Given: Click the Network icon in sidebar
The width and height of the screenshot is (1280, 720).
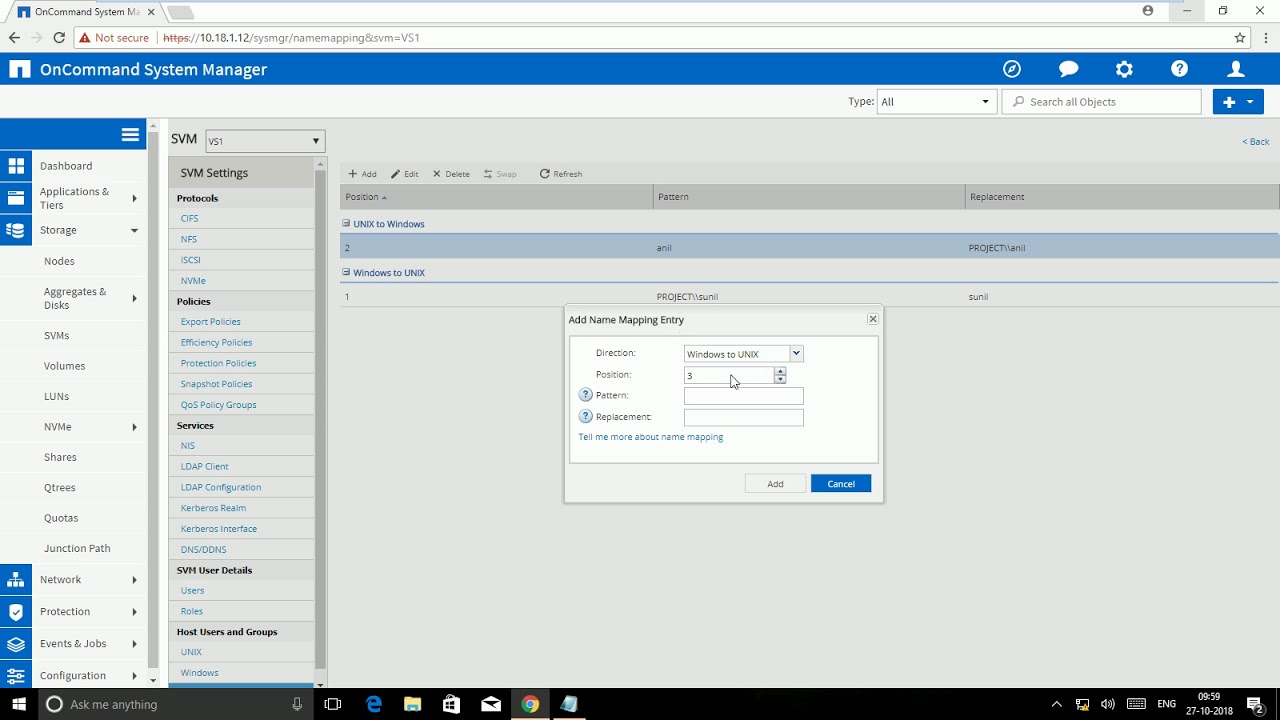Looking at the screenshot, I should [16, 580].
